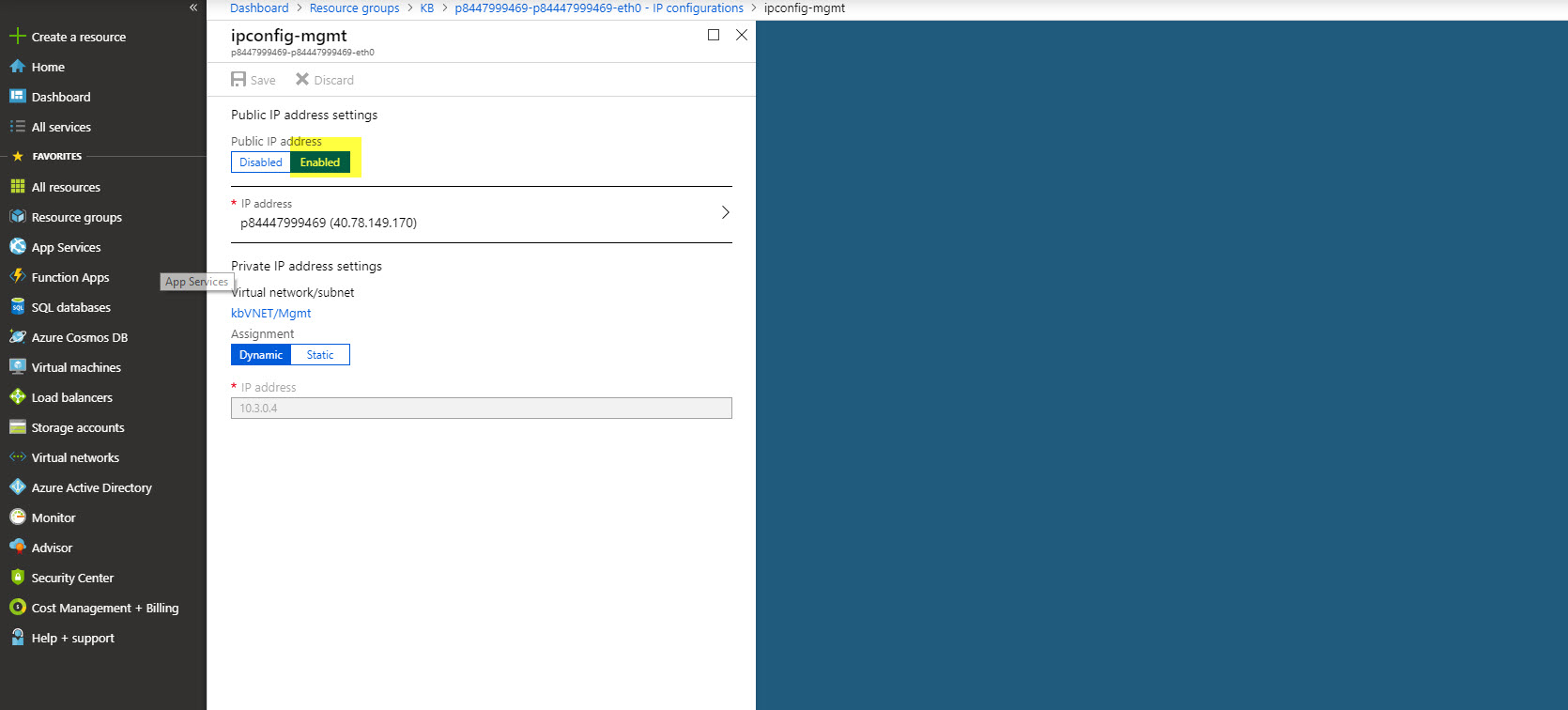This screenshot has height=710, width=1568.
Task: Click Save label in toolbar
Action: [263, 81]
